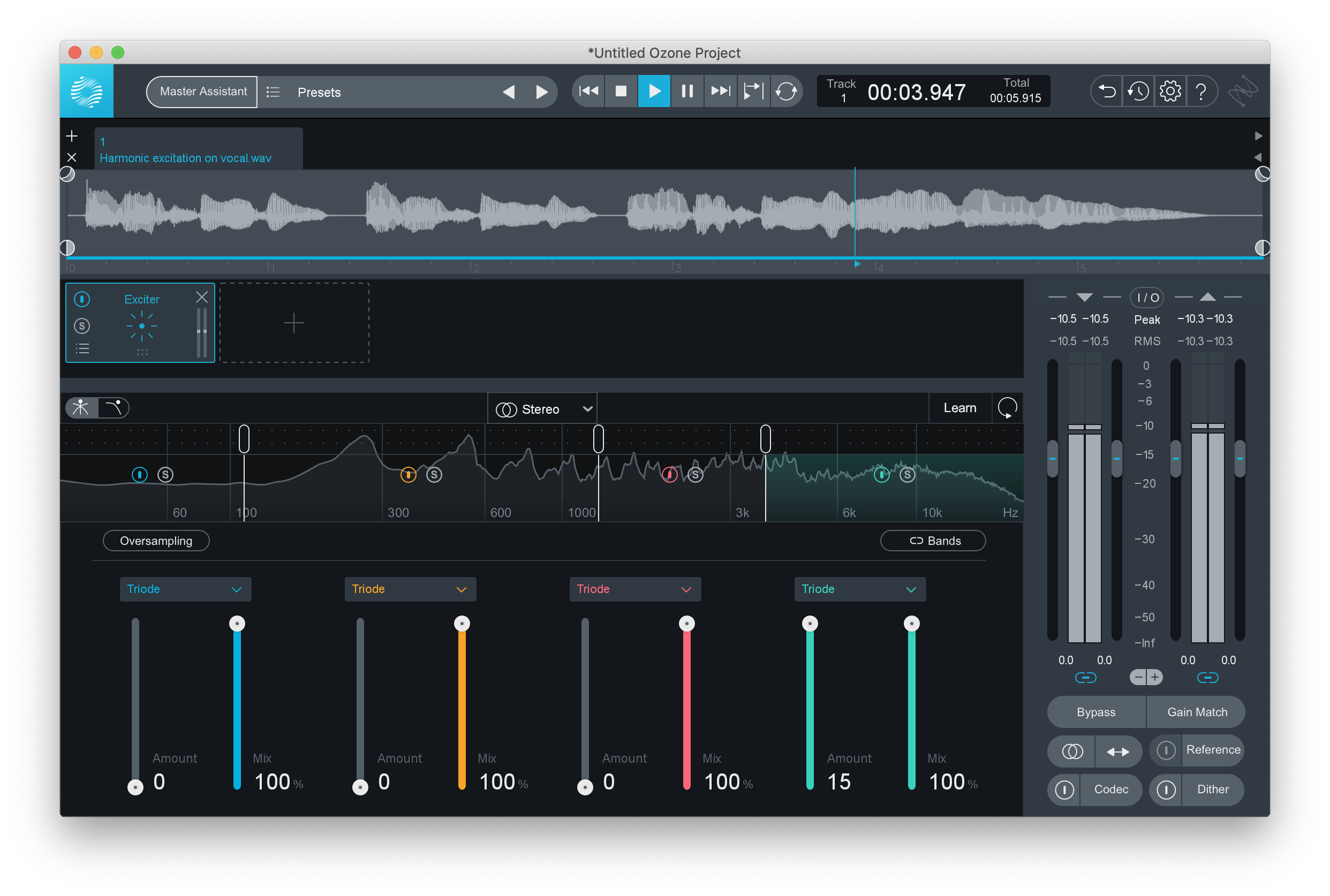1330x896 pixels.
Task: Click the reset crossover circular icon
Action: 1007,408
